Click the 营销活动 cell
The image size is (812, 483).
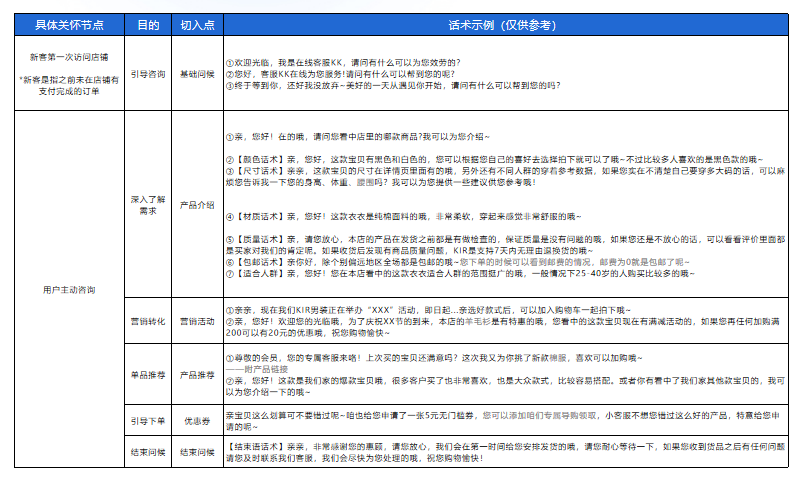click(197, 322)
